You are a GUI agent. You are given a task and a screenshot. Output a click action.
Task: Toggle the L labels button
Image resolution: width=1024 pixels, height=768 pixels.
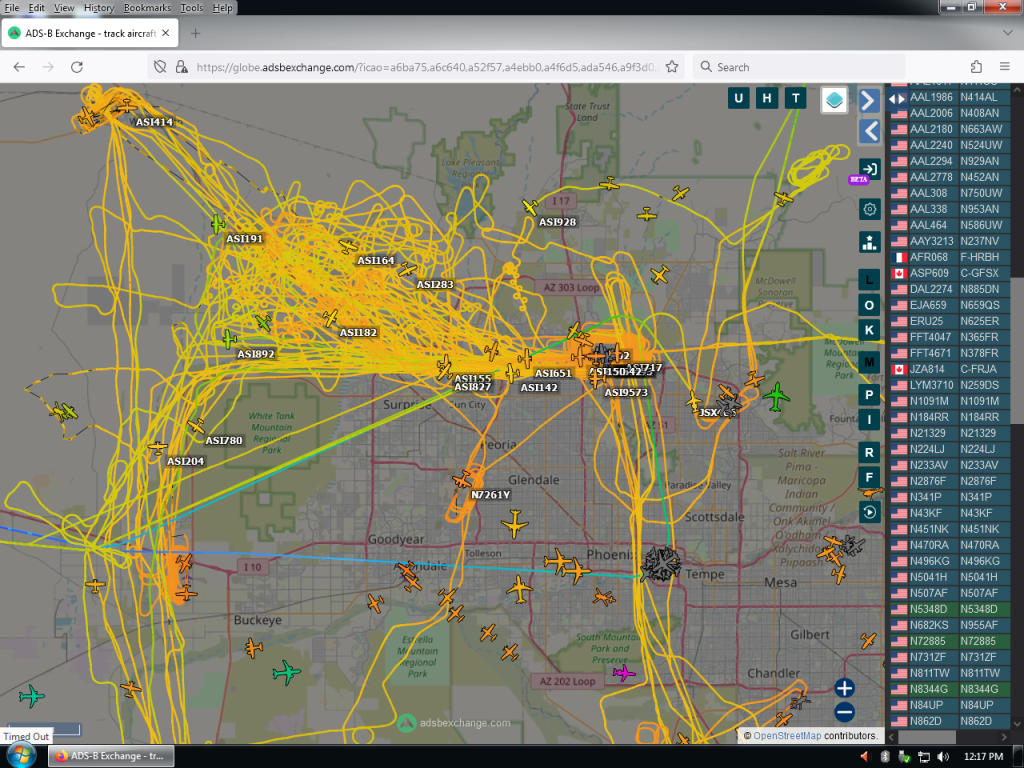(869, 280)
